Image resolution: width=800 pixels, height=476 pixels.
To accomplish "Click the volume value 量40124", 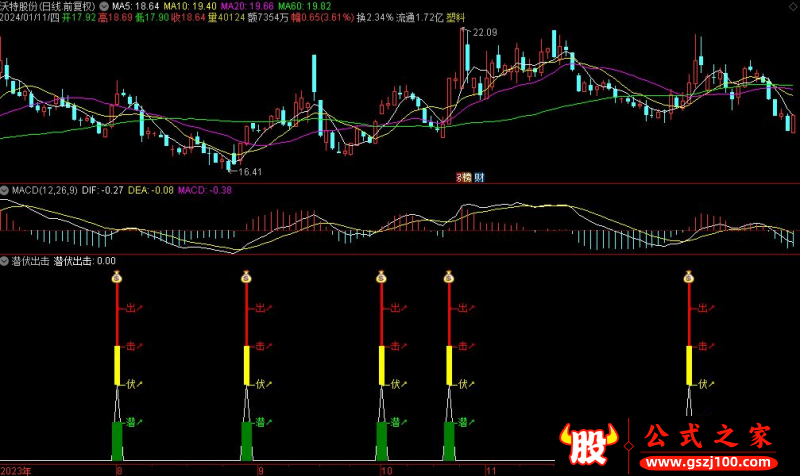I will click(x=227, y=18).
